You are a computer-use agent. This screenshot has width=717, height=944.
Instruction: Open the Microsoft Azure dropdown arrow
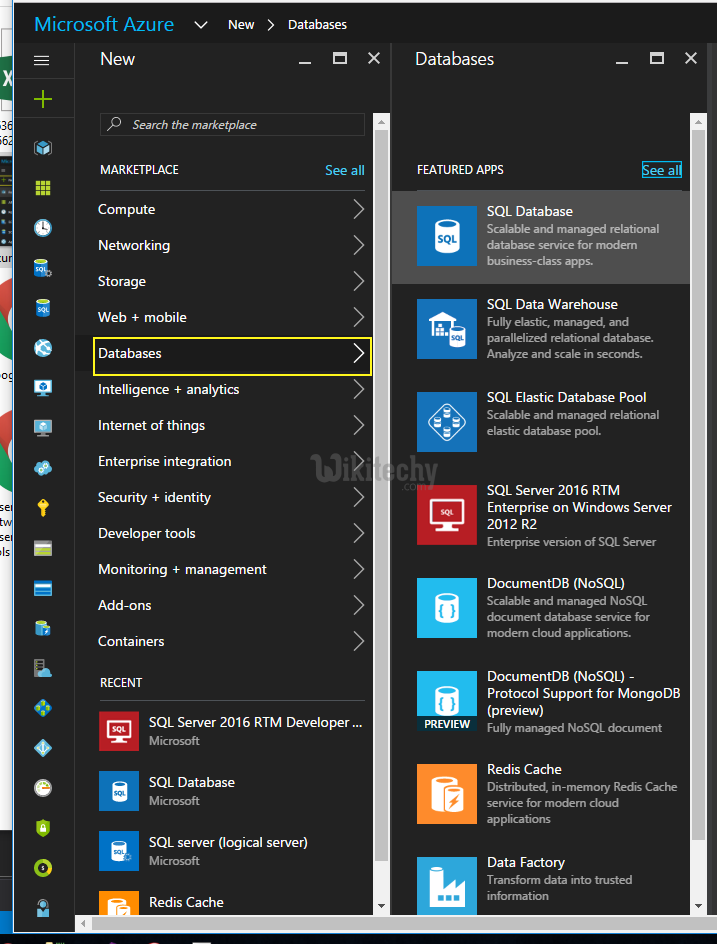click(201, 24)
